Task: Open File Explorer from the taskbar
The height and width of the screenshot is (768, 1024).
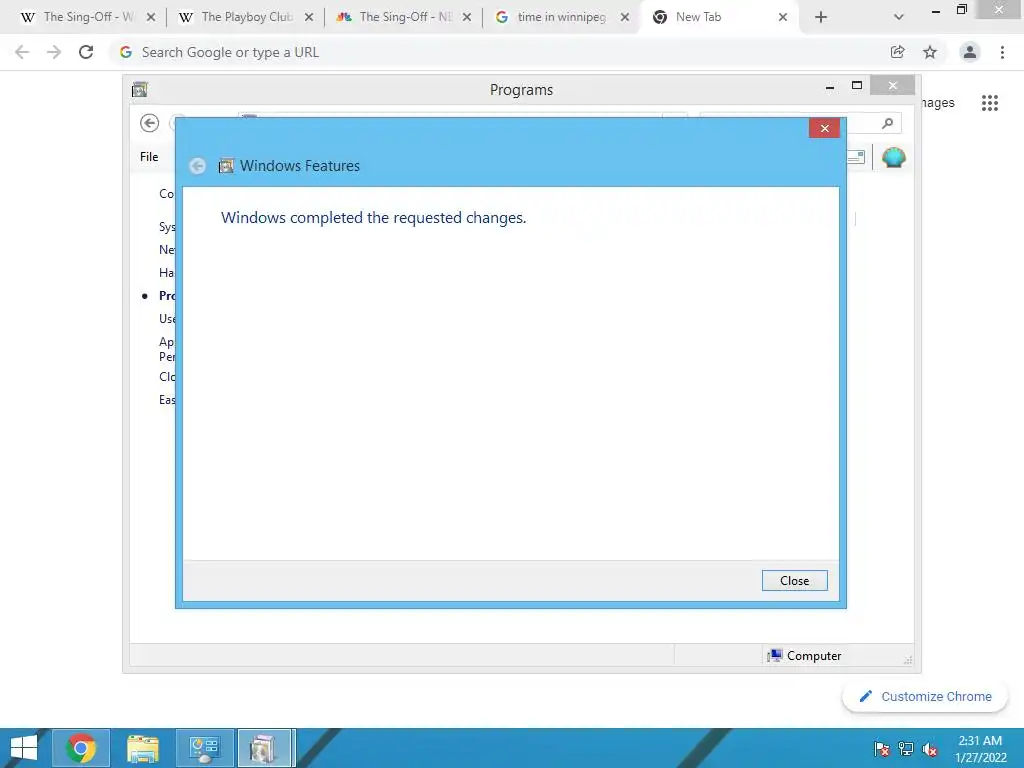Action: pos(143,748)
